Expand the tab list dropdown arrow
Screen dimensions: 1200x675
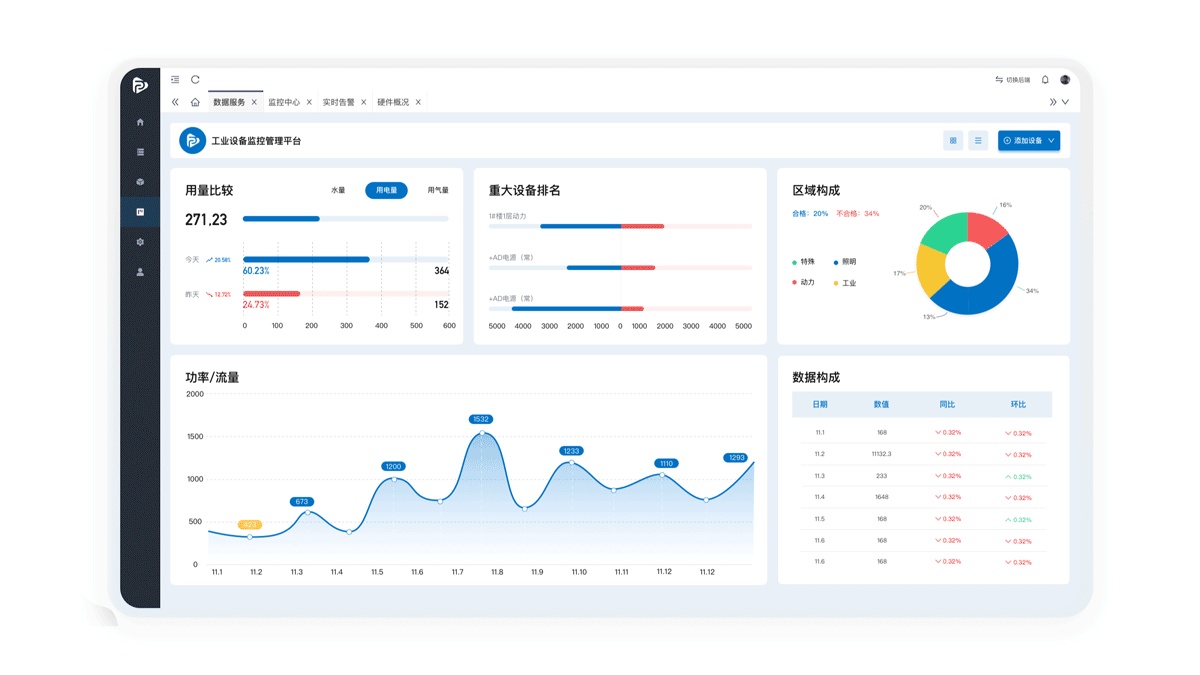click(x=1065, y=102)
